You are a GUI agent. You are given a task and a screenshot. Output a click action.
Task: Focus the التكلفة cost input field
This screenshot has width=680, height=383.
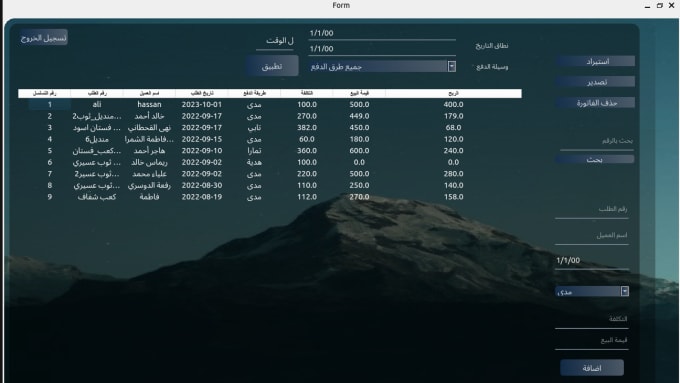[592, 320]
